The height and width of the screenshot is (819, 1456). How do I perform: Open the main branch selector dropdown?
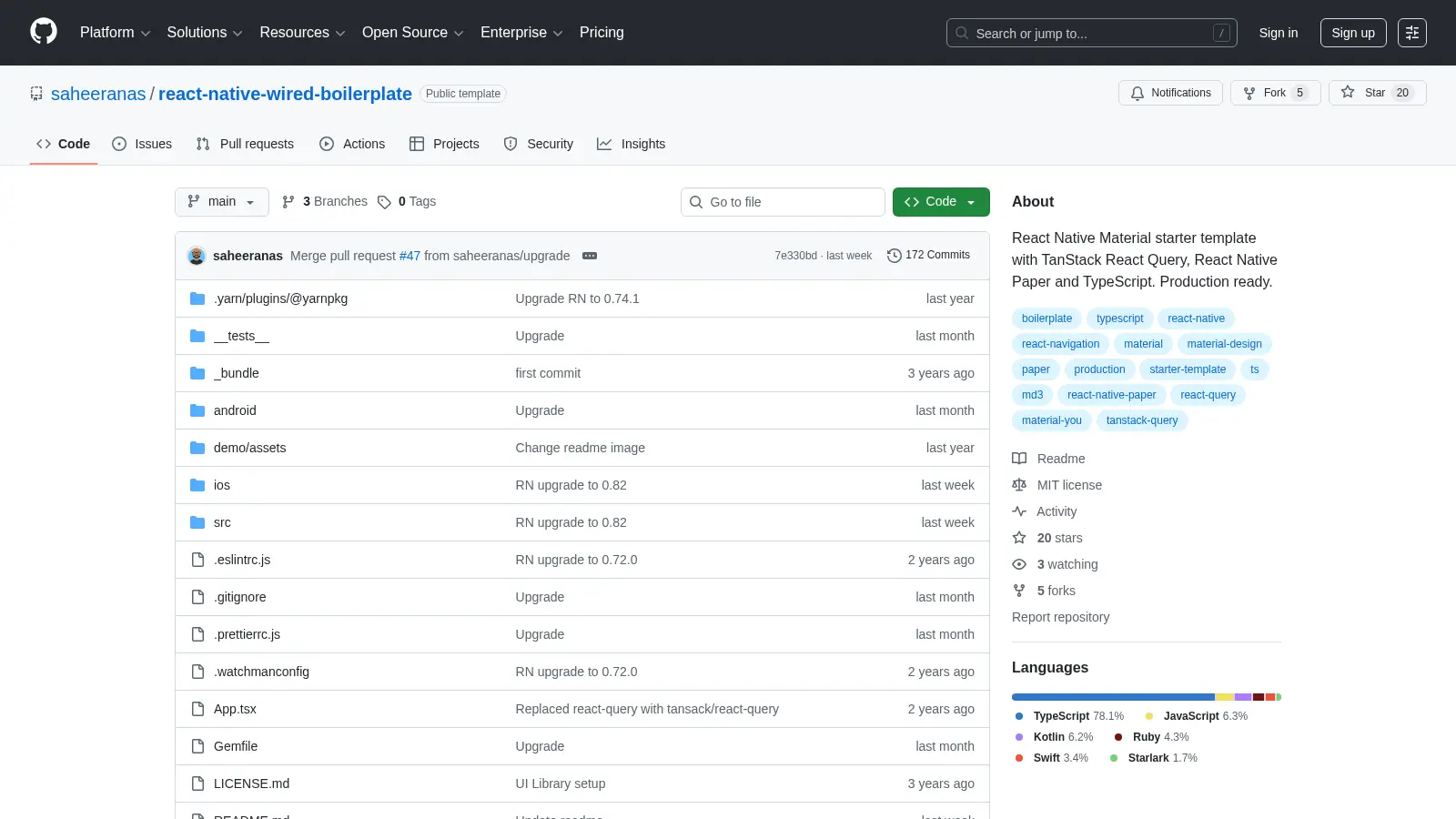[222, 202]
